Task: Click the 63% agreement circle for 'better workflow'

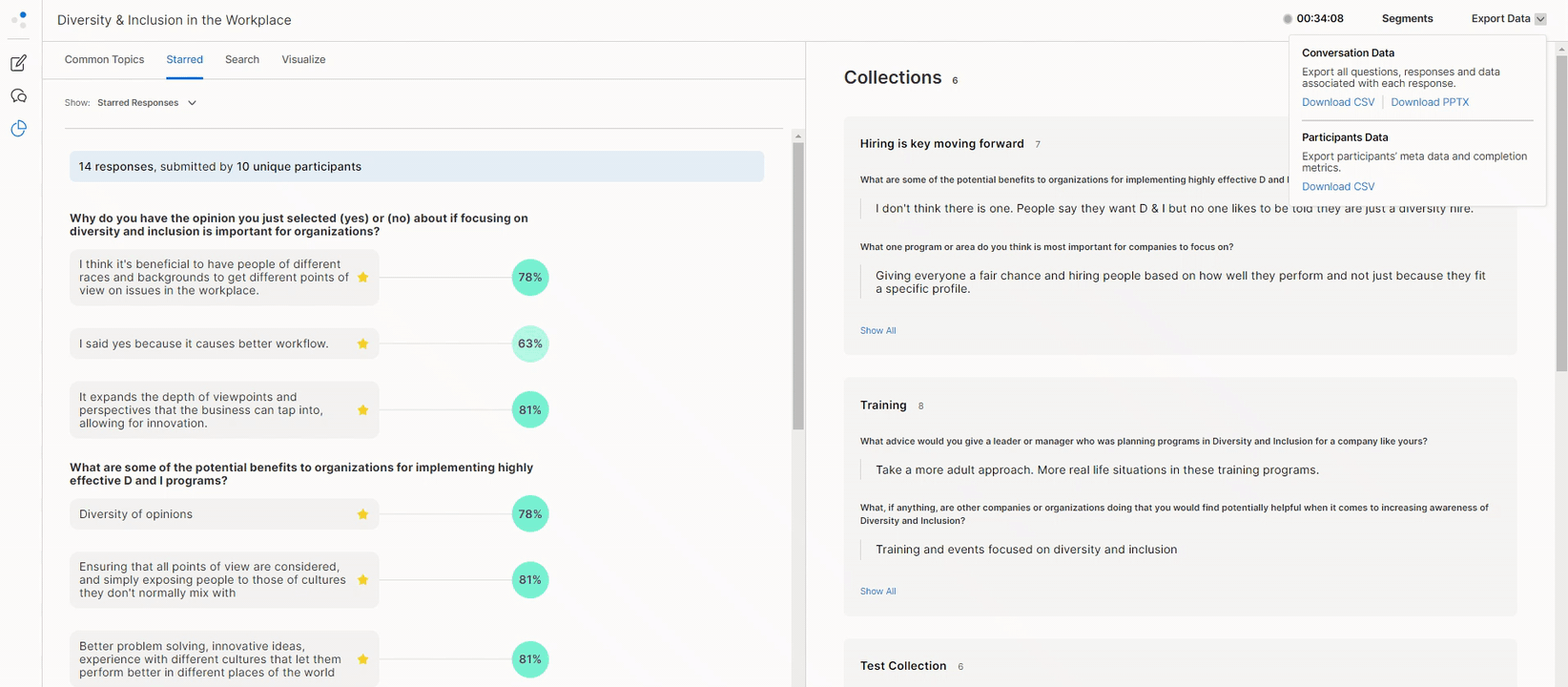Action: point(530,343)
